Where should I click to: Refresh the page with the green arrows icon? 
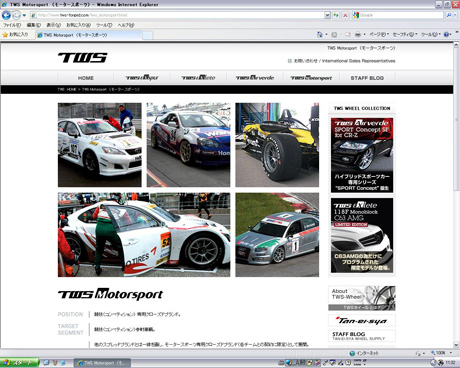pyautogui.click(x=336, y=15)
